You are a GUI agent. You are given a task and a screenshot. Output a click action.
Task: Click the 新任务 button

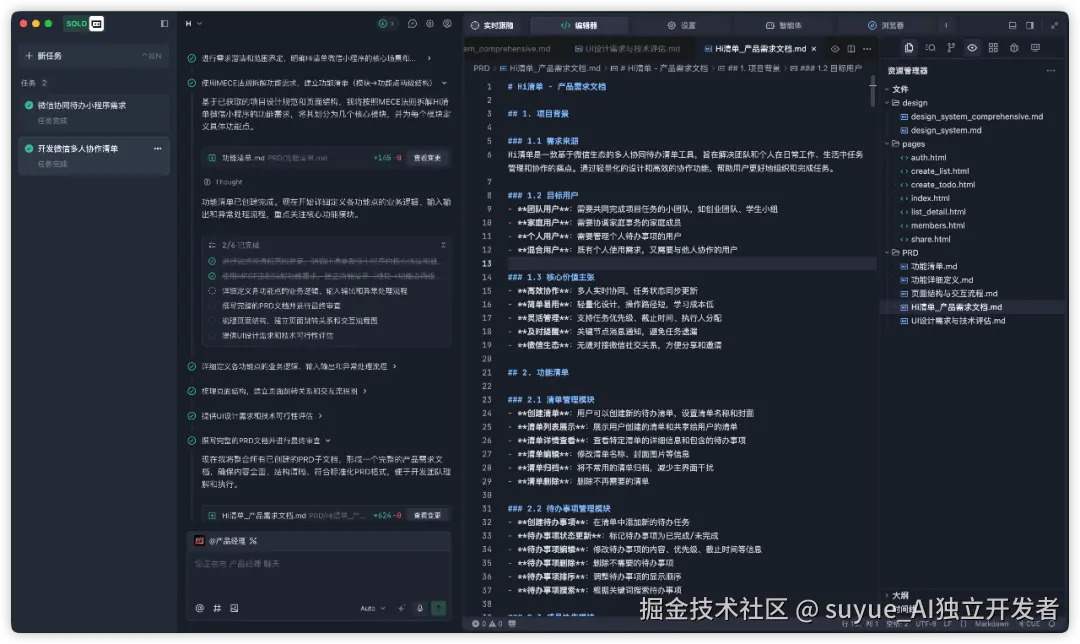(94, 56)
